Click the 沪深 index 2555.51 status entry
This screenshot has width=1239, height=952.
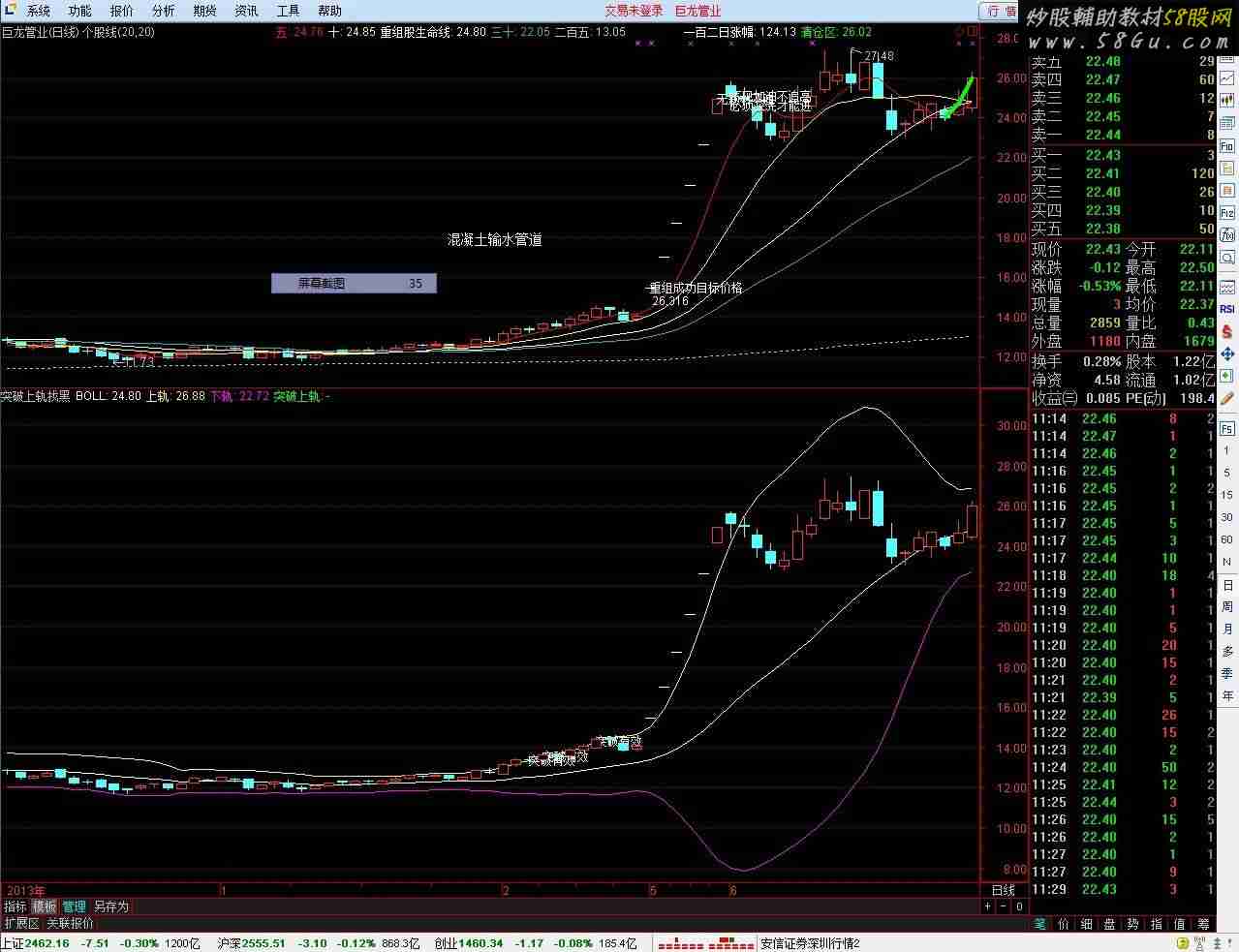pos(319,943)
